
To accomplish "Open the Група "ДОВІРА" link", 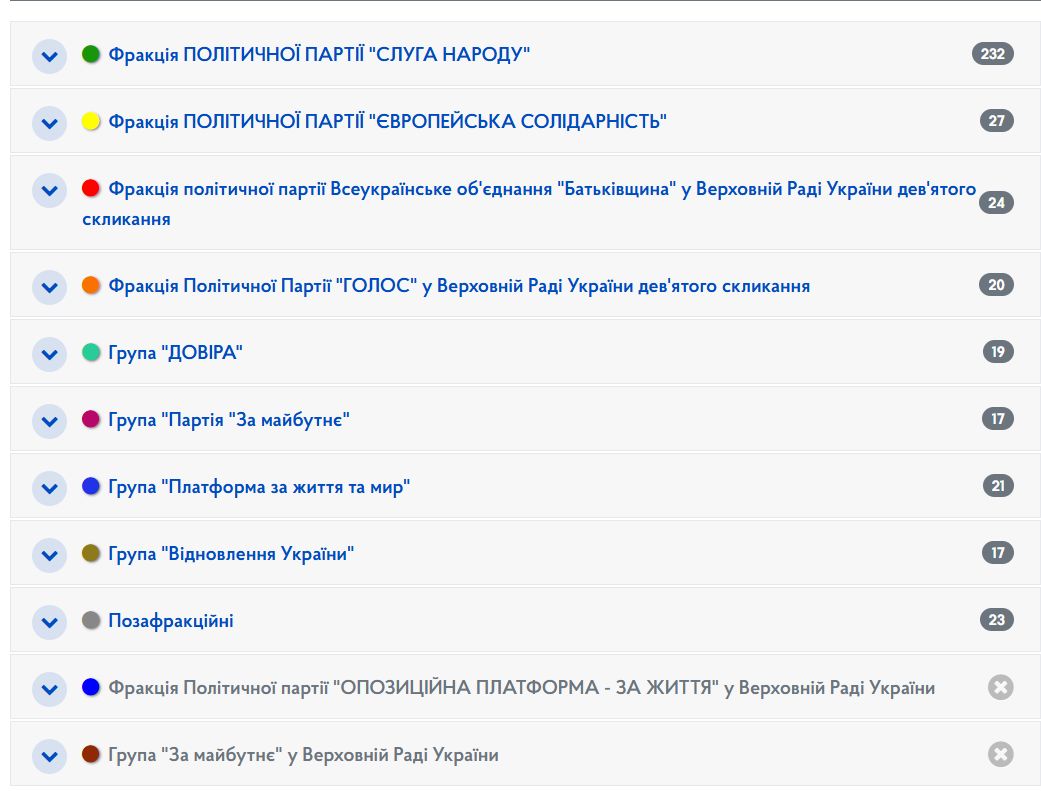I will [176, 353].
